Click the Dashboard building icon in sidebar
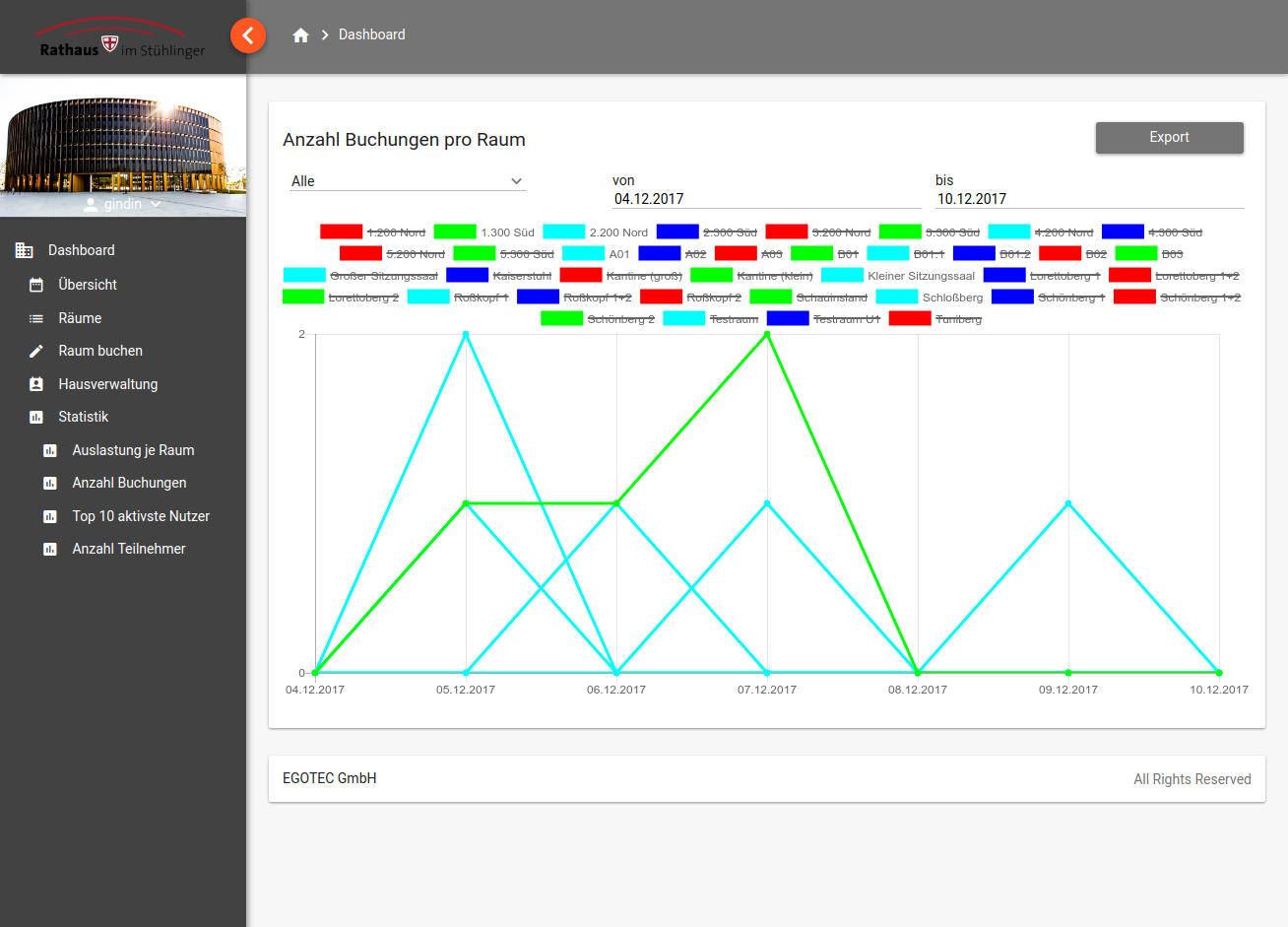 [25, 250]
